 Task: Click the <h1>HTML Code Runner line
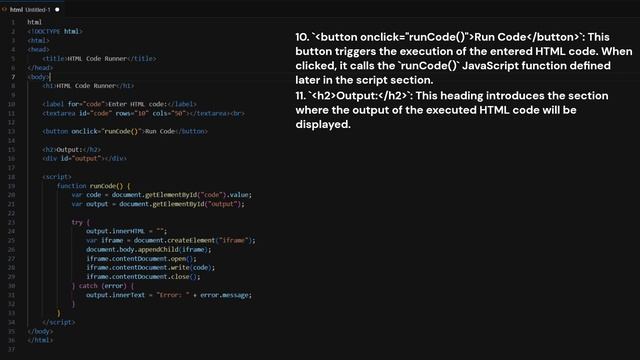pyautogui.click(x=88, y=86)
